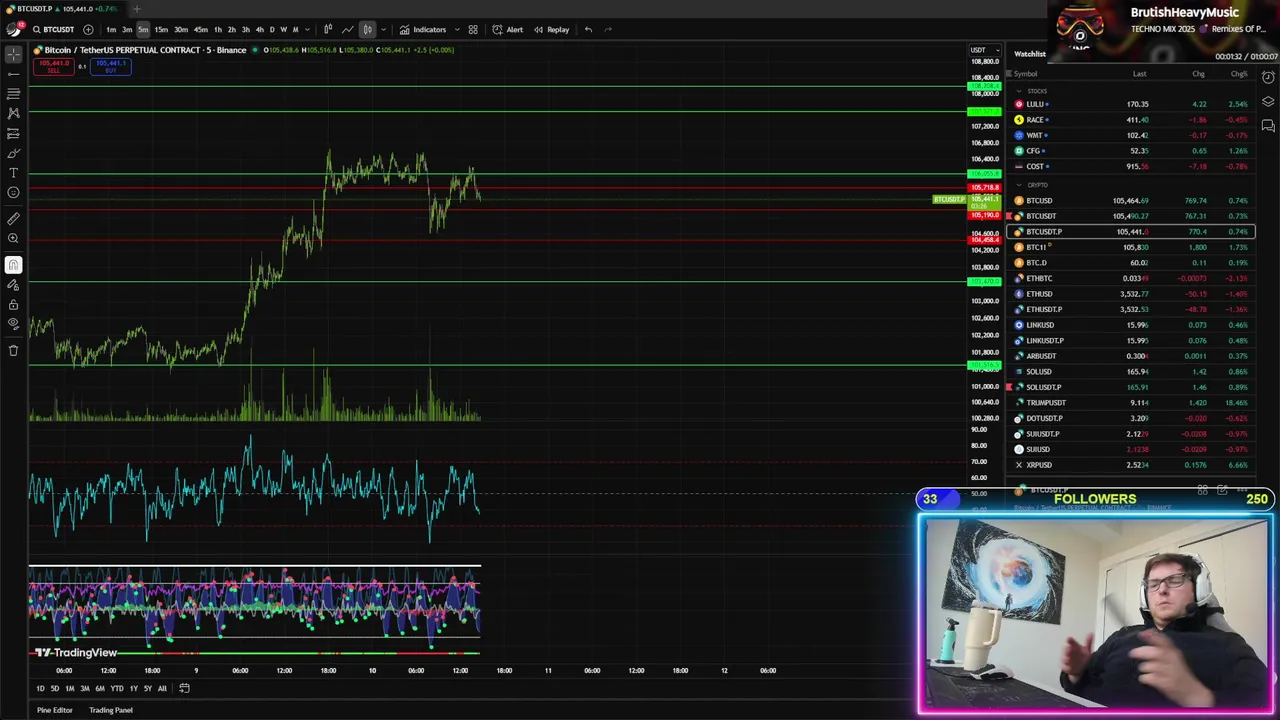The height and width of the screenshot is (720, 1280).
Task: Select the line chart style icon
Action: click(x=347, y=29)
